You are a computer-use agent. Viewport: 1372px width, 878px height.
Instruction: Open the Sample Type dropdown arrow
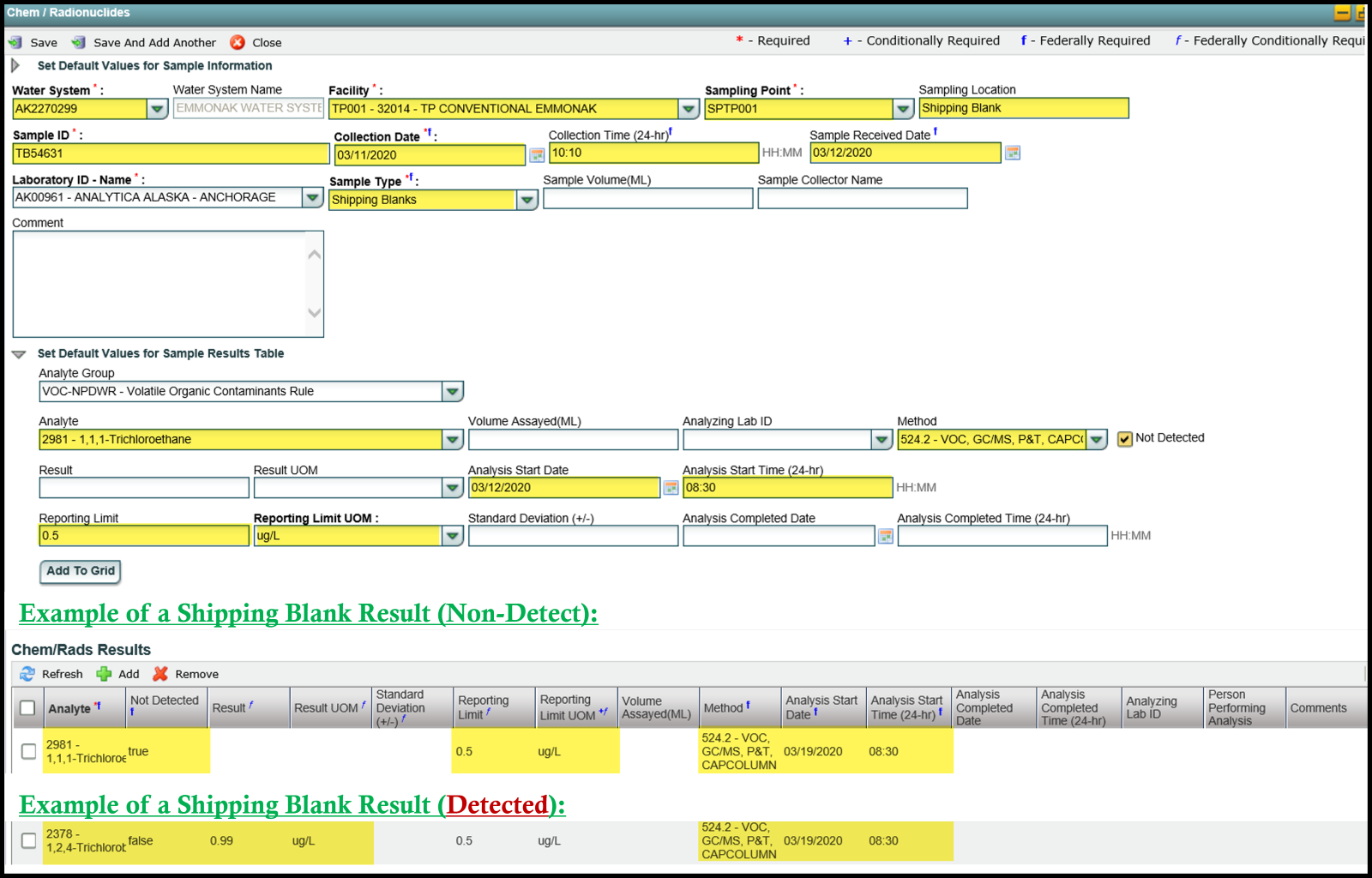coord(527,200)
